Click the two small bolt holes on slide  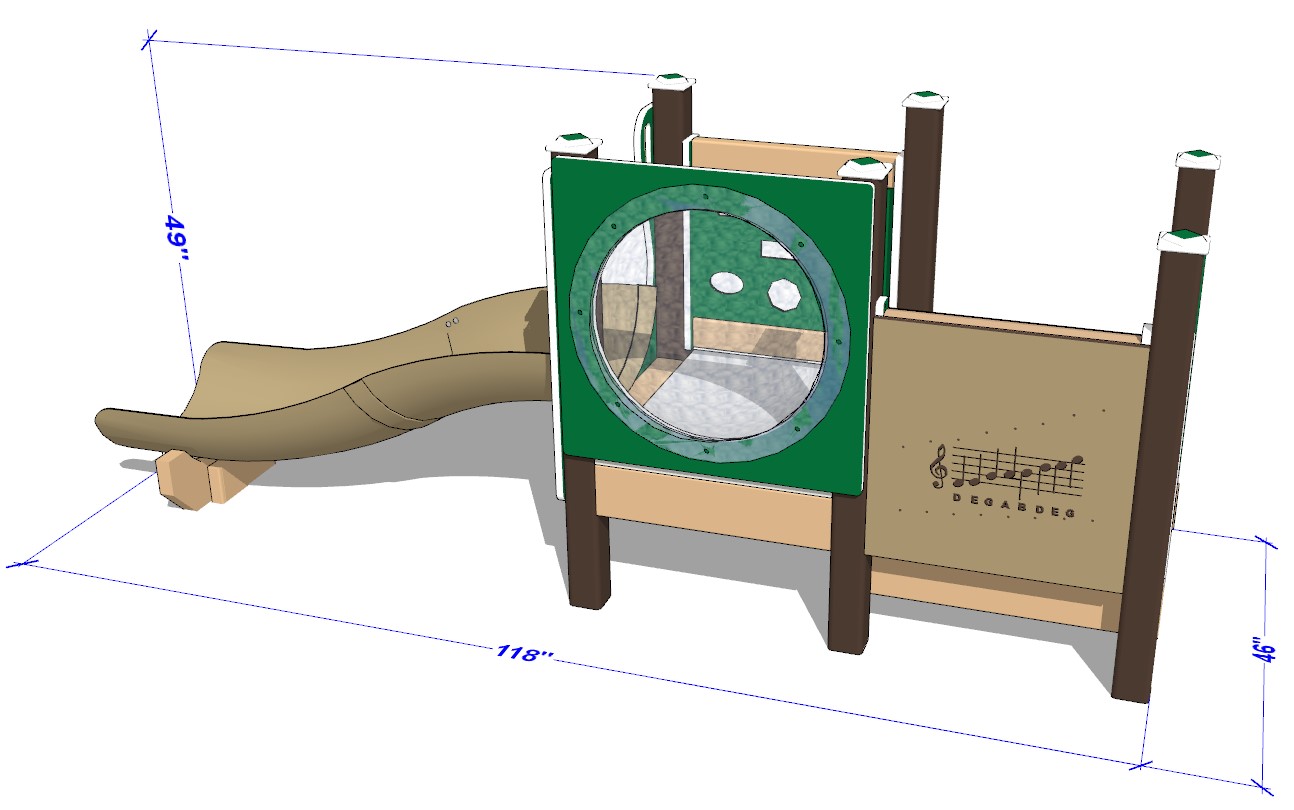451,322
